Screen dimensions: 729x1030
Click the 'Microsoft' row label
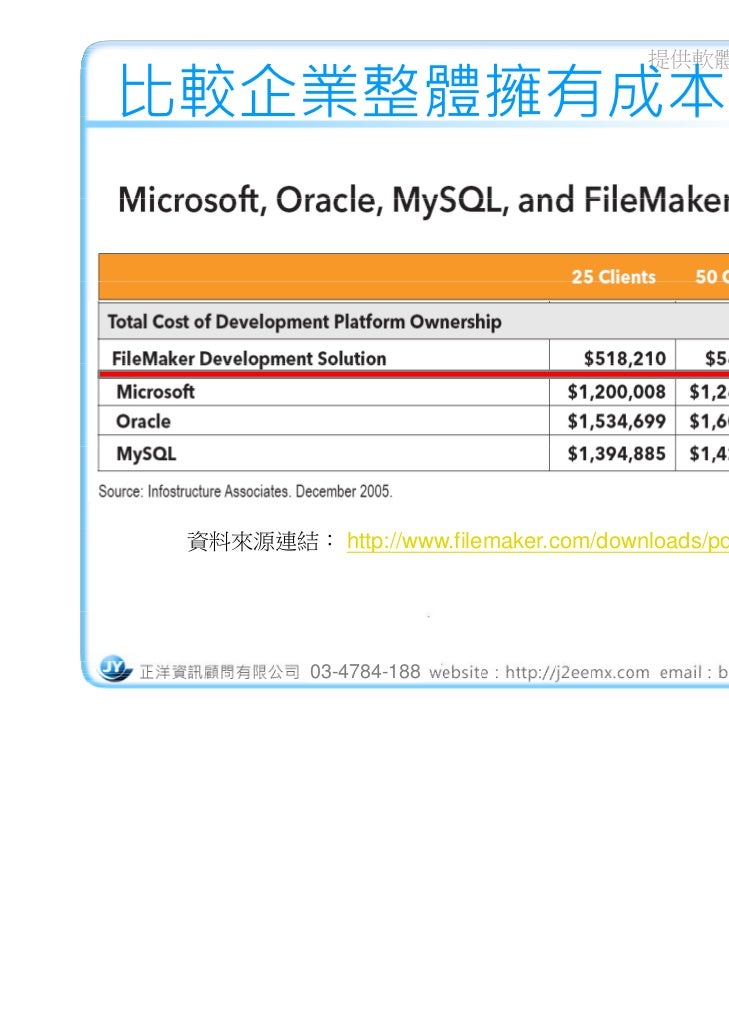(x=156, y=392)
